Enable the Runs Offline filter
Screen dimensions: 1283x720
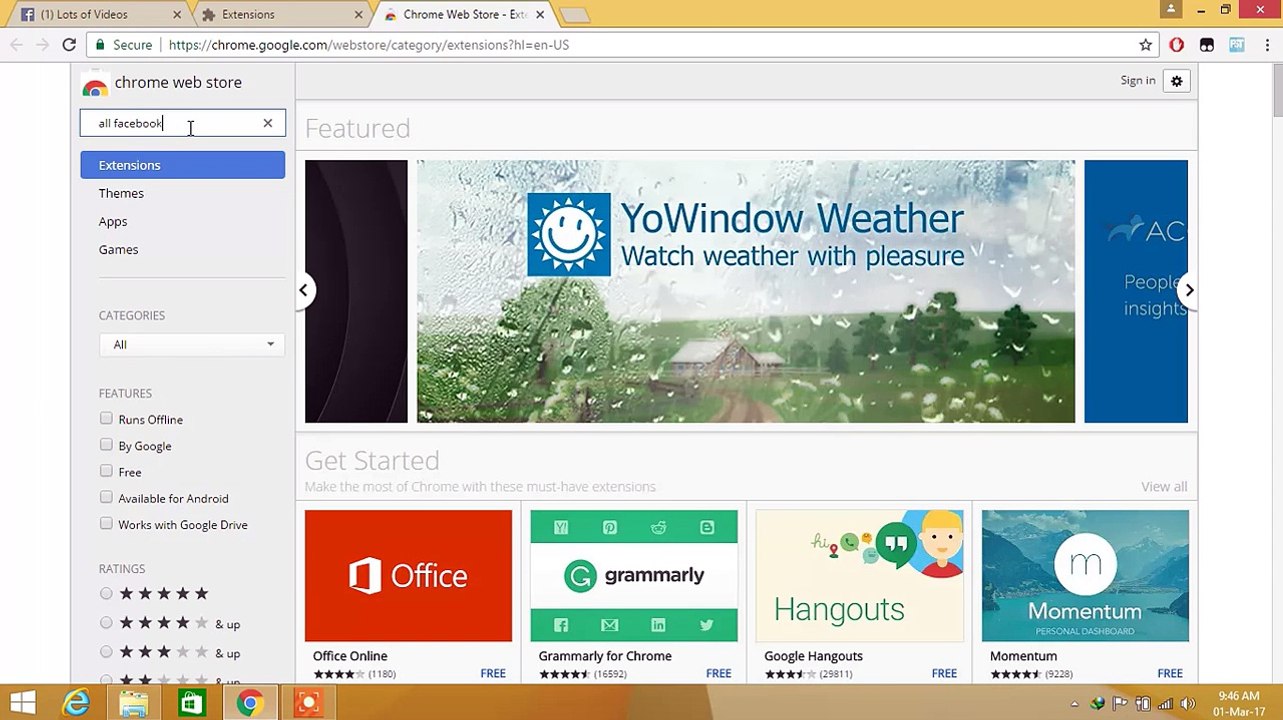(x=106, y=419)
